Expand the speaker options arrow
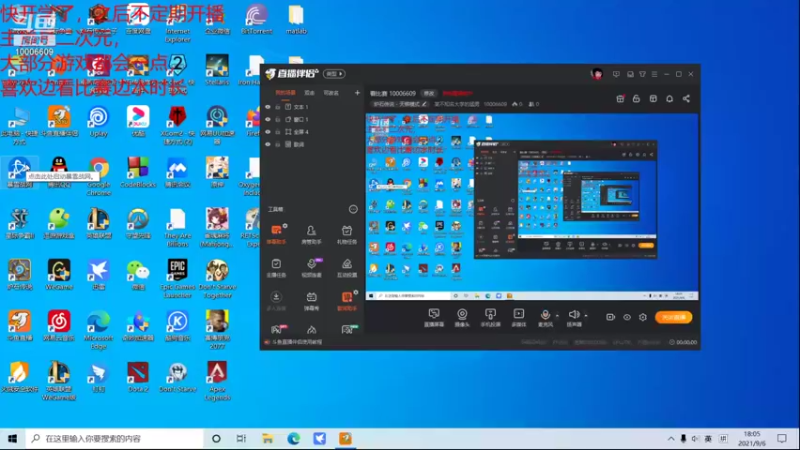This screenshot has height=450, width=800. [x=586, y=316]
